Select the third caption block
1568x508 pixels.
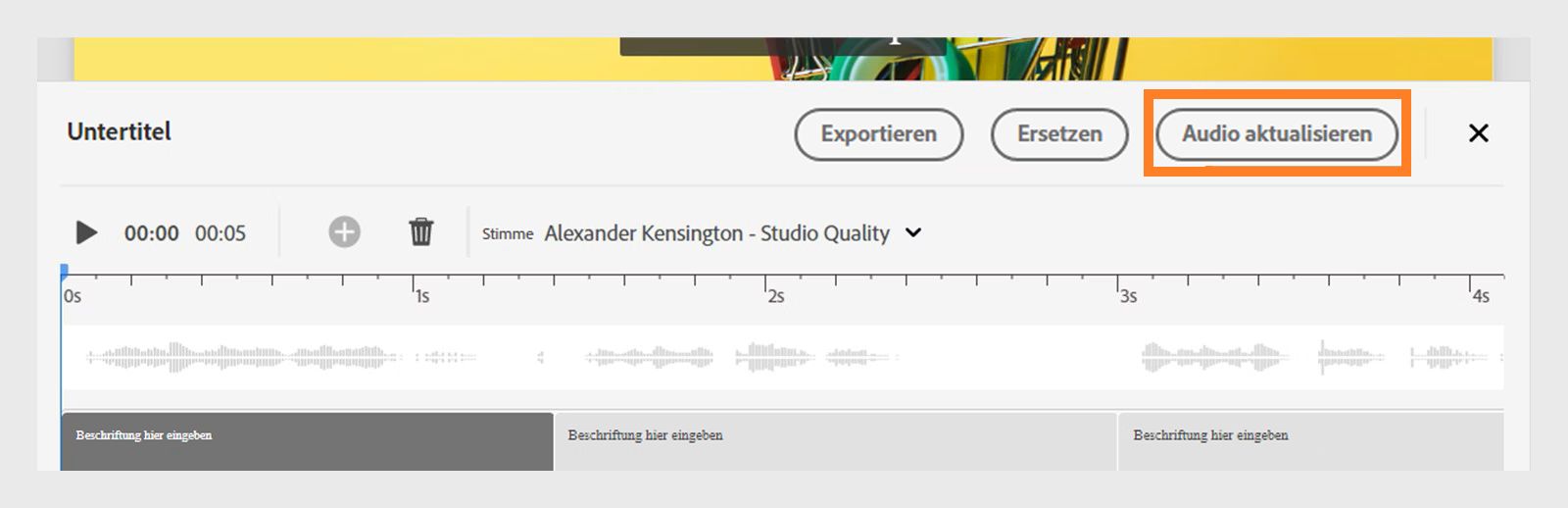pyautogui.click(x=1310, y=441)
